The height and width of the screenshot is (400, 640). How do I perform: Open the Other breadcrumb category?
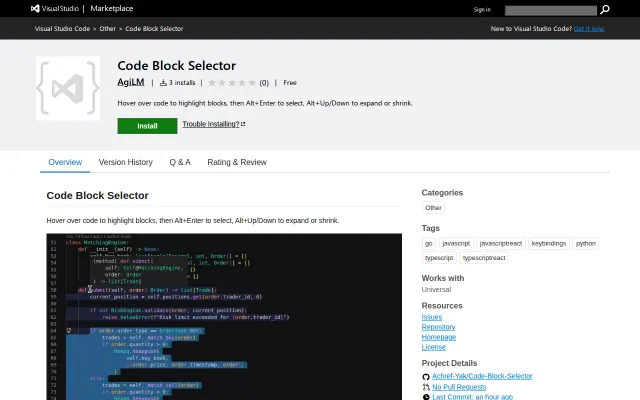point(107,29)
